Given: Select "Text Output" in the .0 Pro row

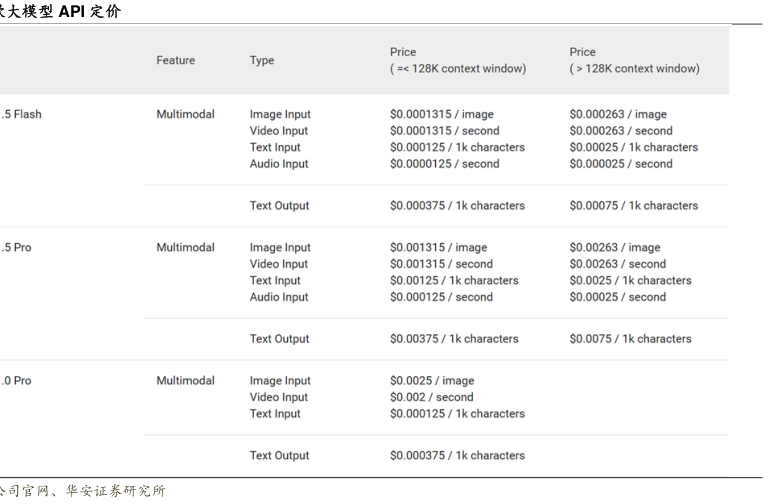Looking at the screenshot, I should click(279, 456).
